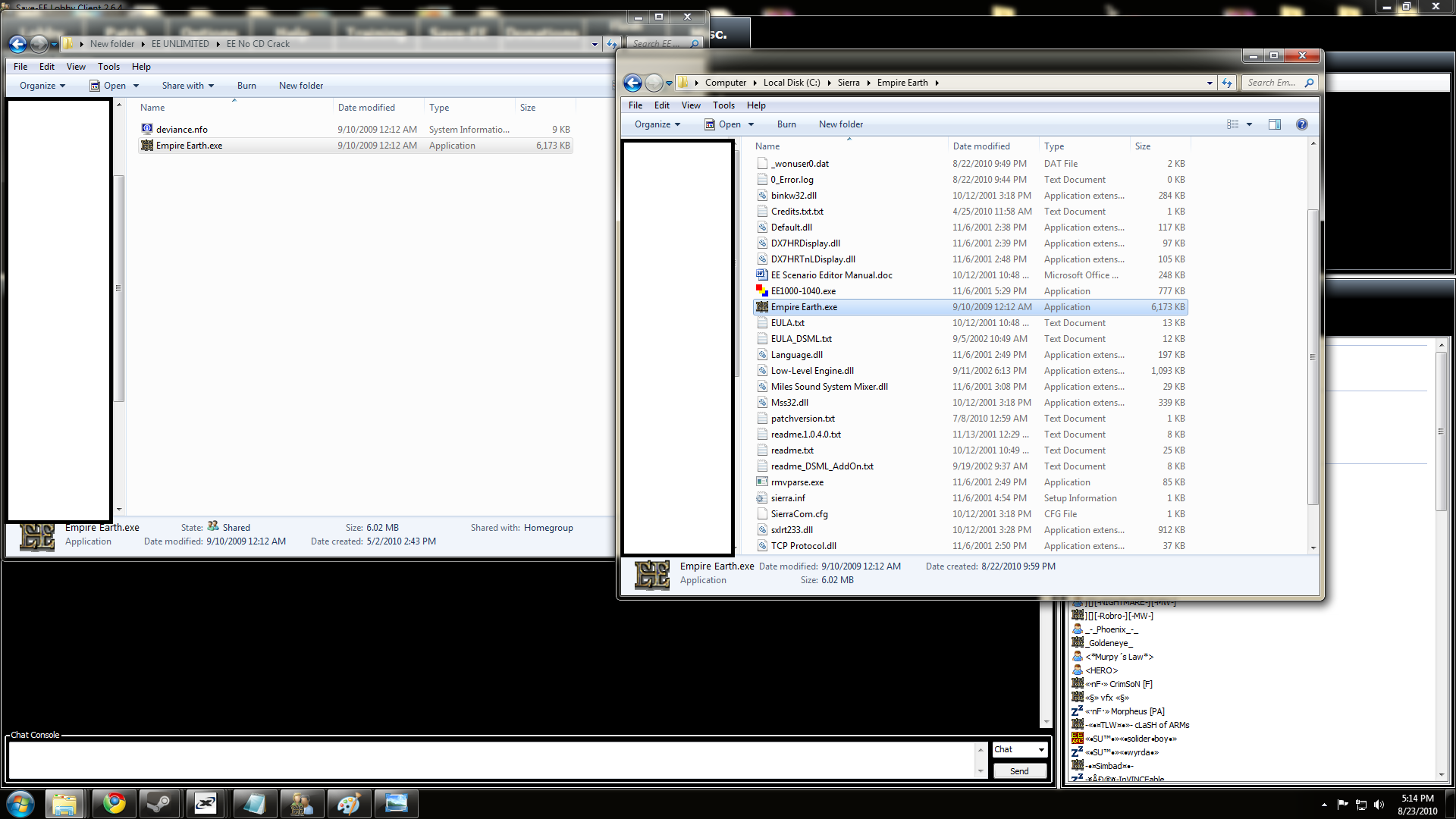Open Paint from the taskbar
The width and height of the screenshot is (1456, 819).
348,803
